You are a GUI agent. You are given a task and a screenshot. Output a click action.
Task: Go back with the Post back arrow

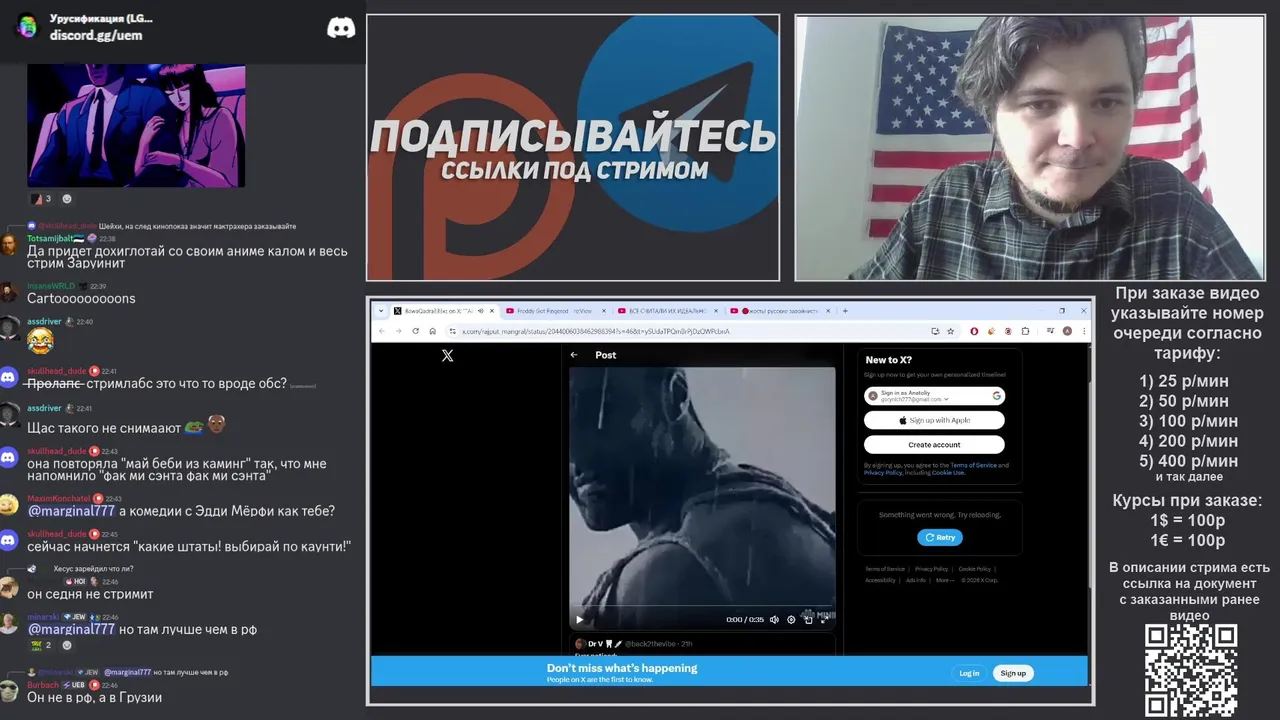click(574, 355)
